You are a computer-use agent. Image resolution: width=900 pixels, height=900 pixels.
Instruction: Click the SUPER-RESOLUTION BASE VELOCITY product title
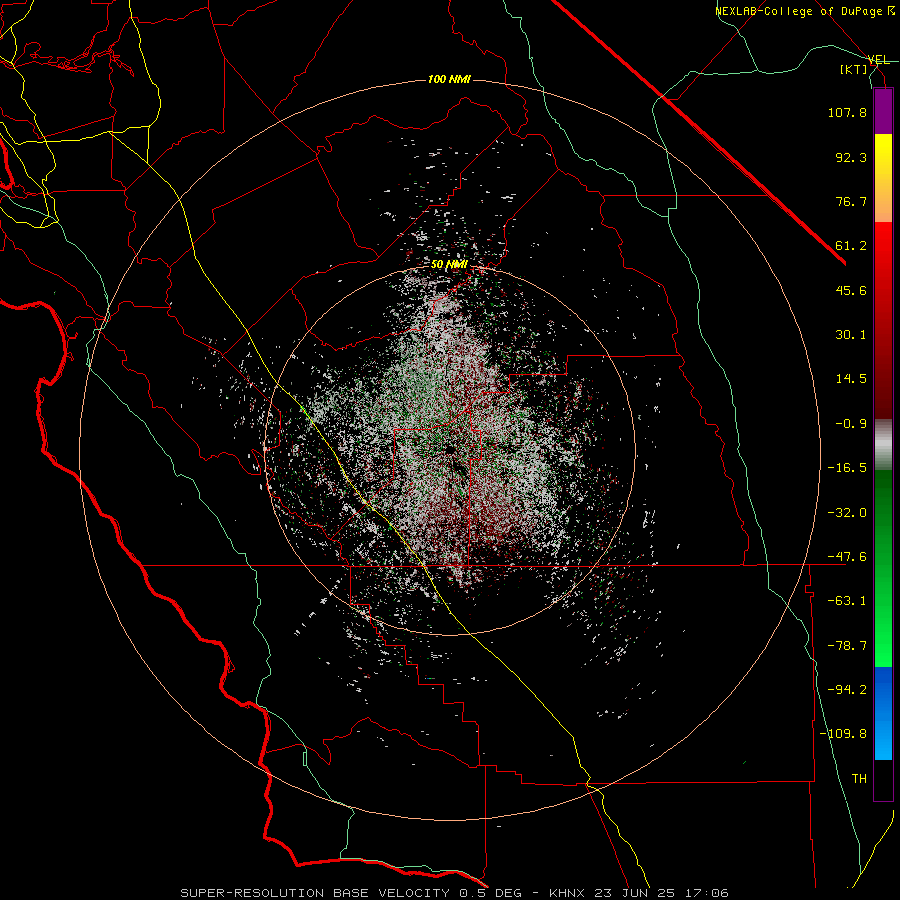coord(315,893)
